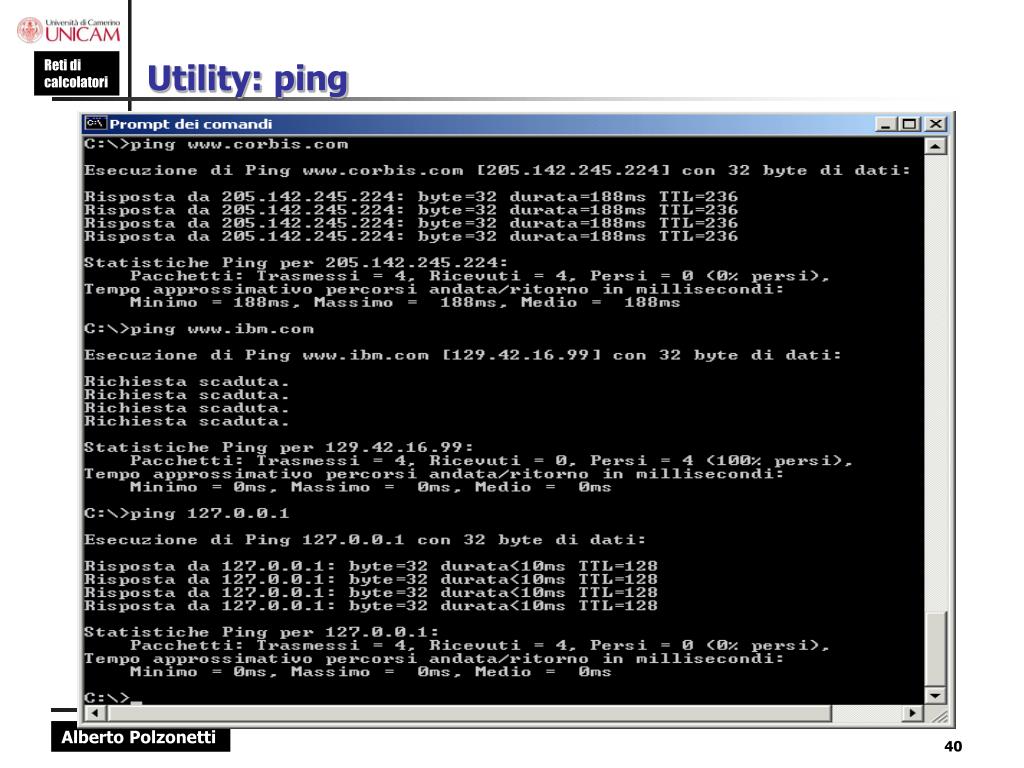Viewport: 1024px width, 768px height.
Task: Click 'Statistiche Ping per 205.142.245.224:' line
Action: [x=296, y=263]
